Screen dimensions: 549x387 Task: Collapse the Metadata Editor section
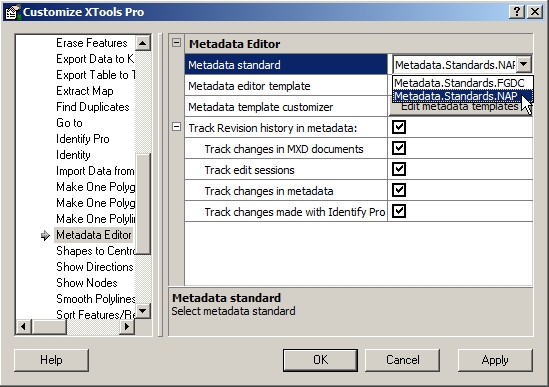(177, 43)
